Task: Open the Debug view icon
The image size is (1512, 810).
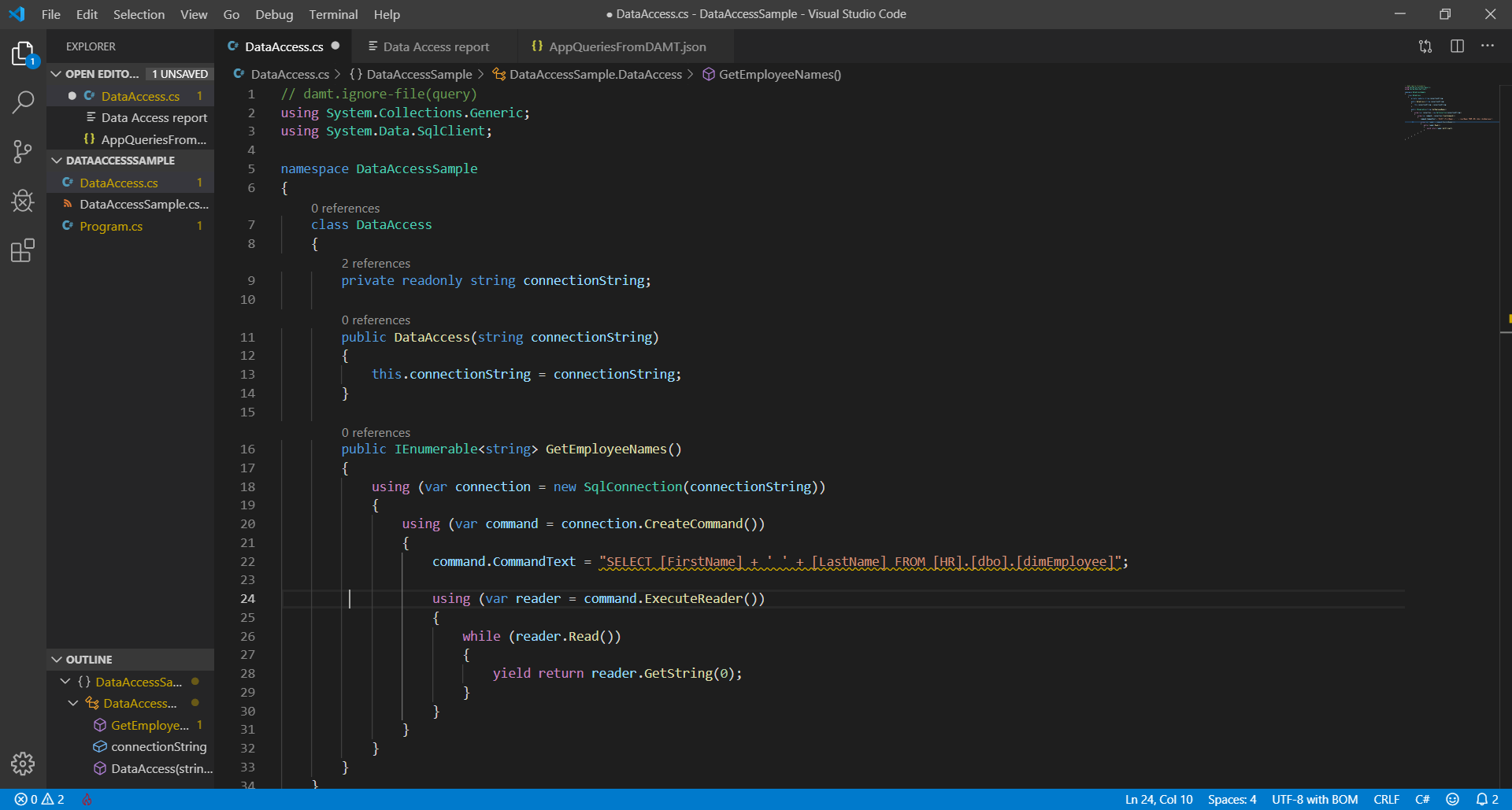Action: coord(23,202)
